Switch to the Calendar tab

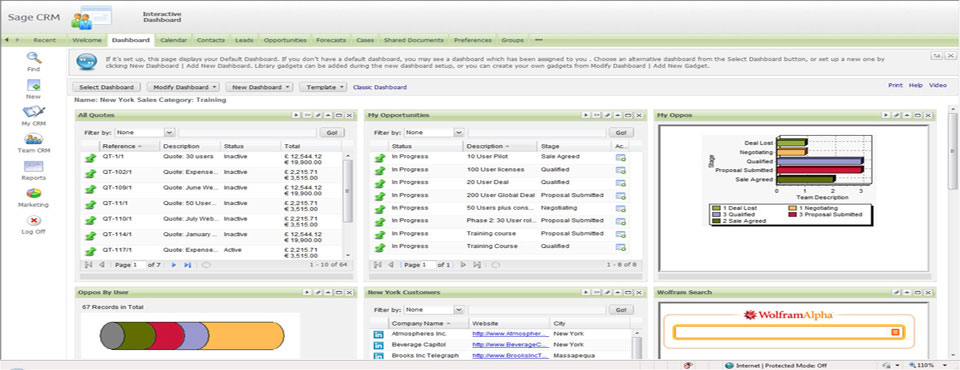(x=173, y=40)
